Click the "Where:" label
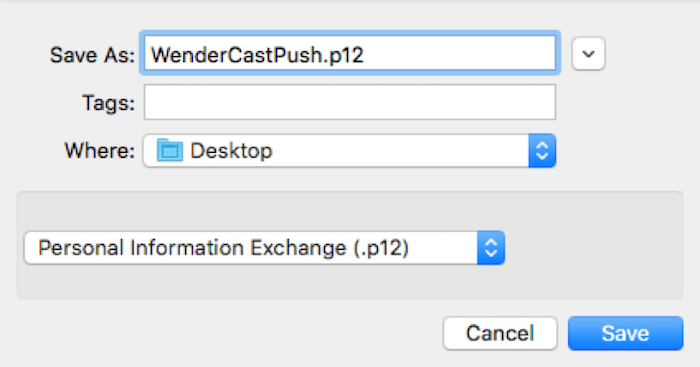This screenshot has height=367, width=700. pos(100,151)
